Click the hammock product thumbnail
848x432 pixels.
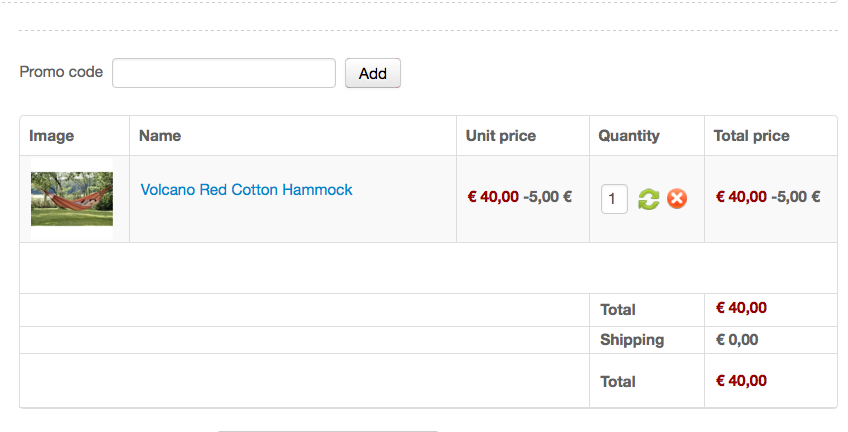(72, 198)
